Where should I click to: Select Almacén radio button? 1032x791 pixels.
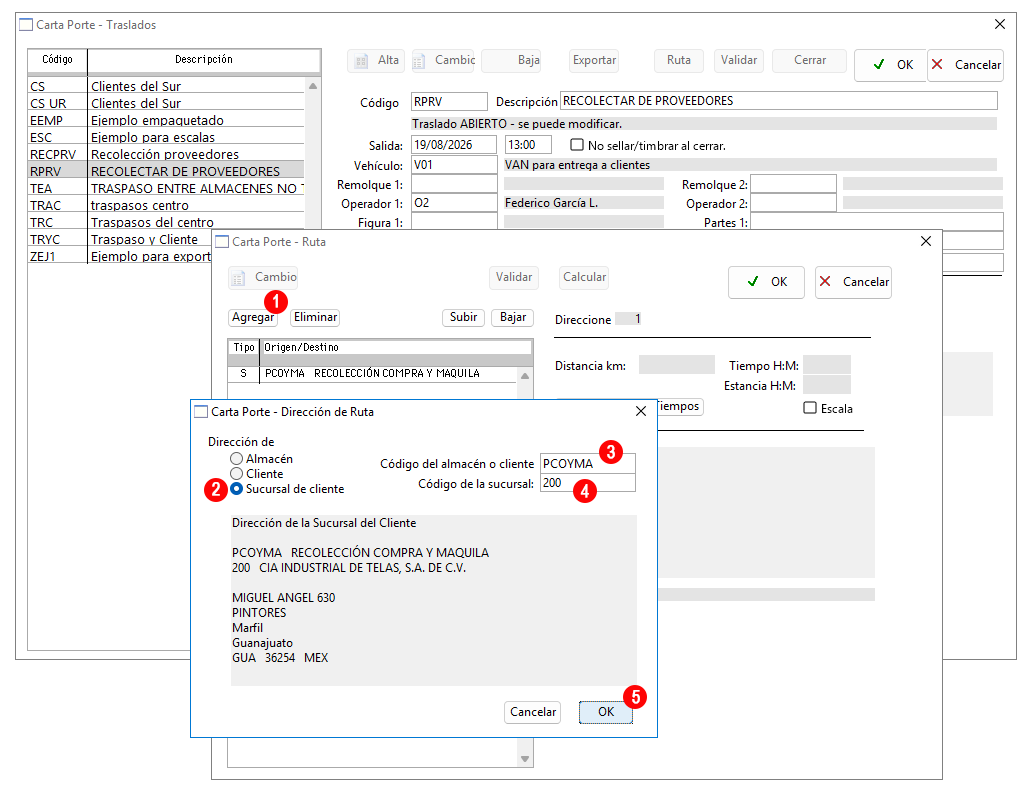[x=236, y=459]
